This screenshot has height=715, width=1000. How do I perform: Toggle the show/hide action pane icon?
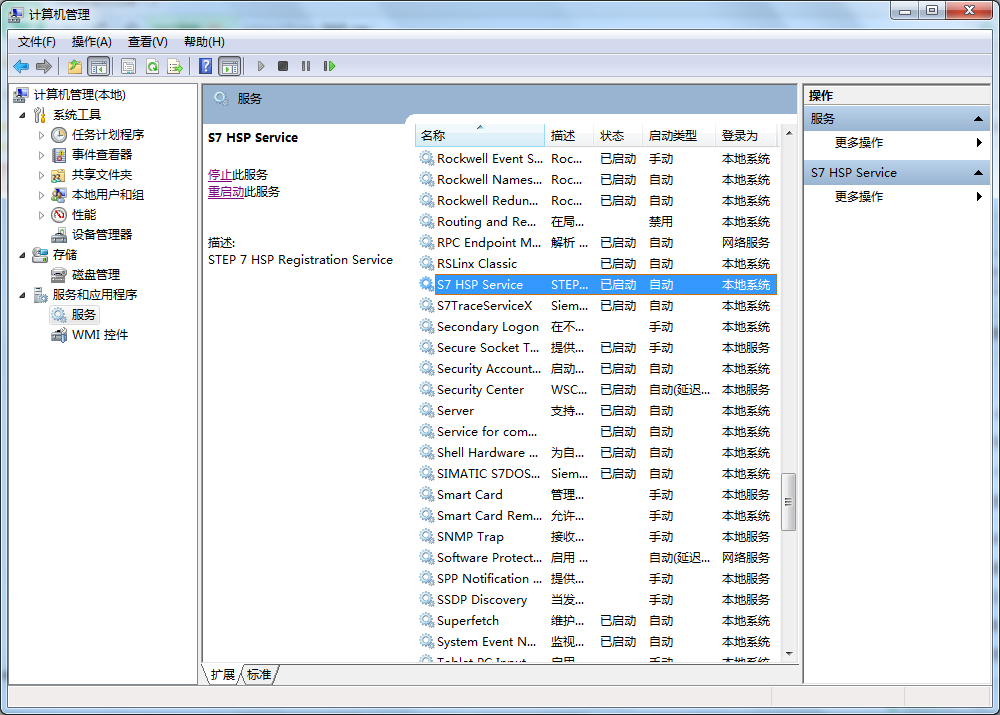230,66
